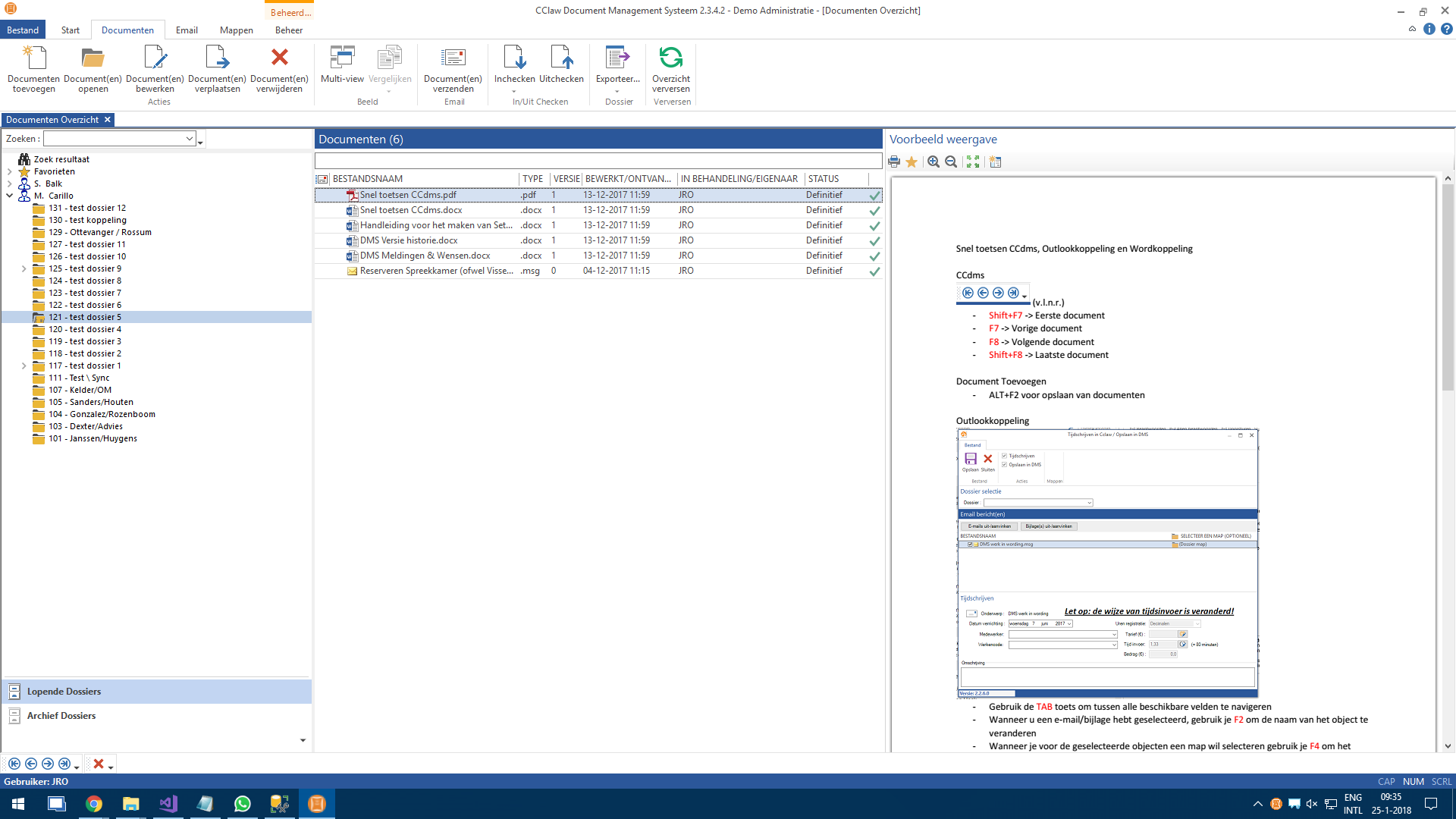Expand dossier 117 - test dossier 1

(24, 366)
